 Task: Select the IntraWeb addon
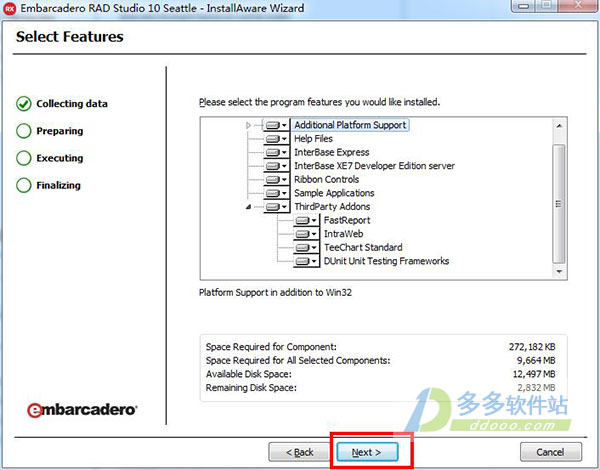tap(343, 234)
